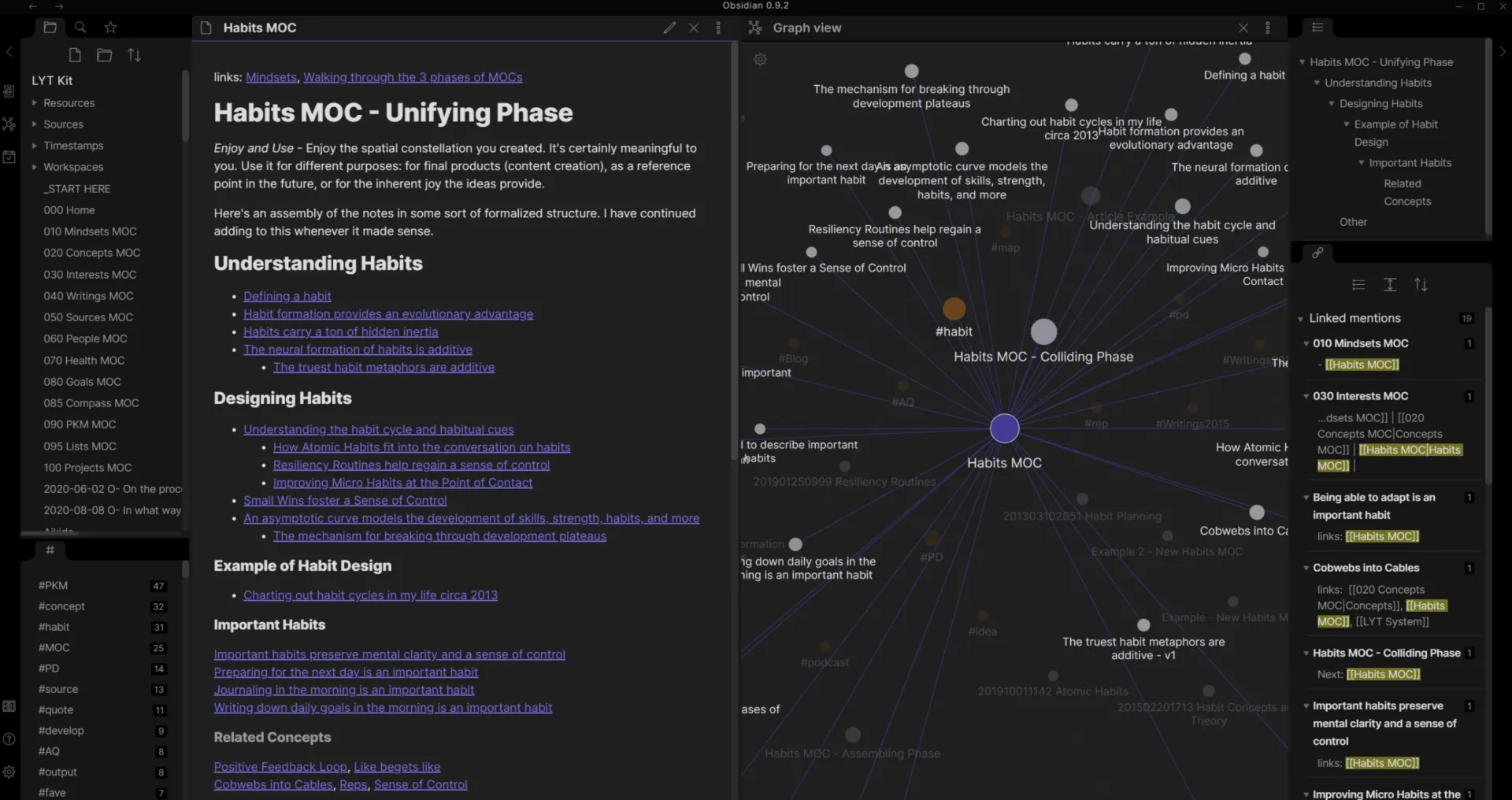Expand the Resources folder
Screen dimensions: 1512x800
[35, 103]
